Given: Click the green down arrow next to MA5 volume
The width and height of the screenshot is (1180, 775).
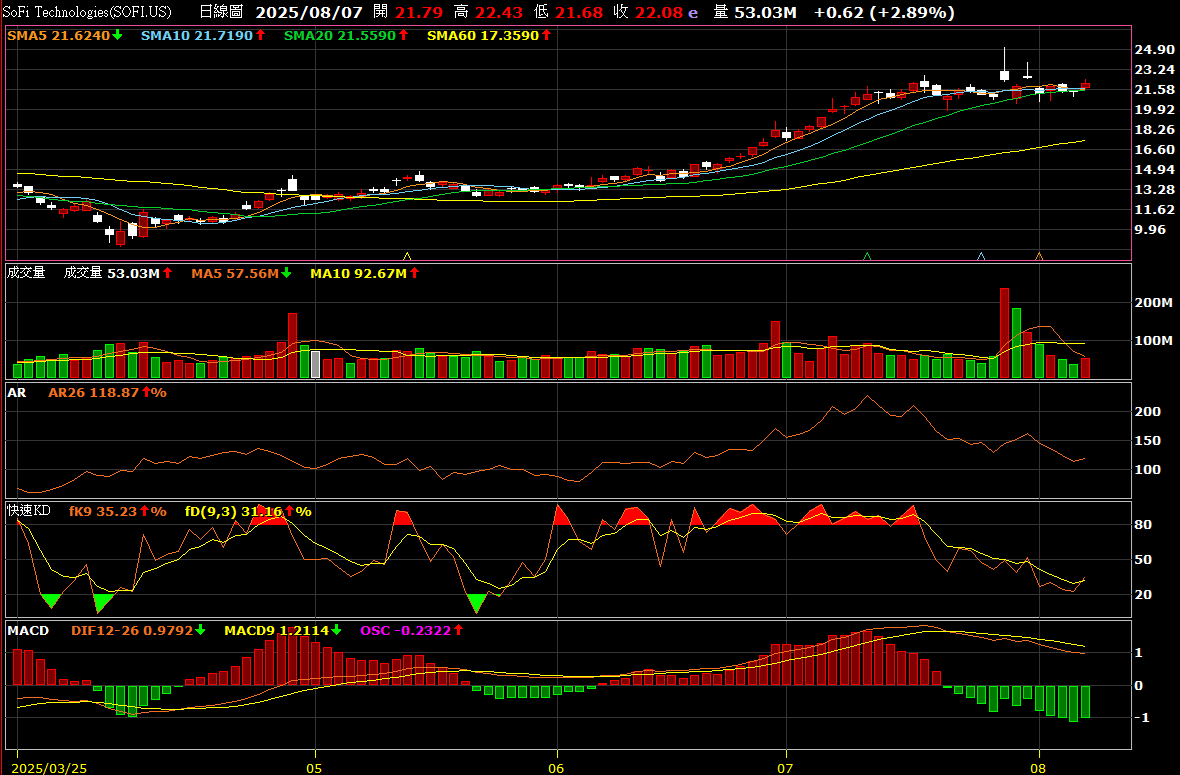Looking at the screenshot, I should (x=286, y=273).
